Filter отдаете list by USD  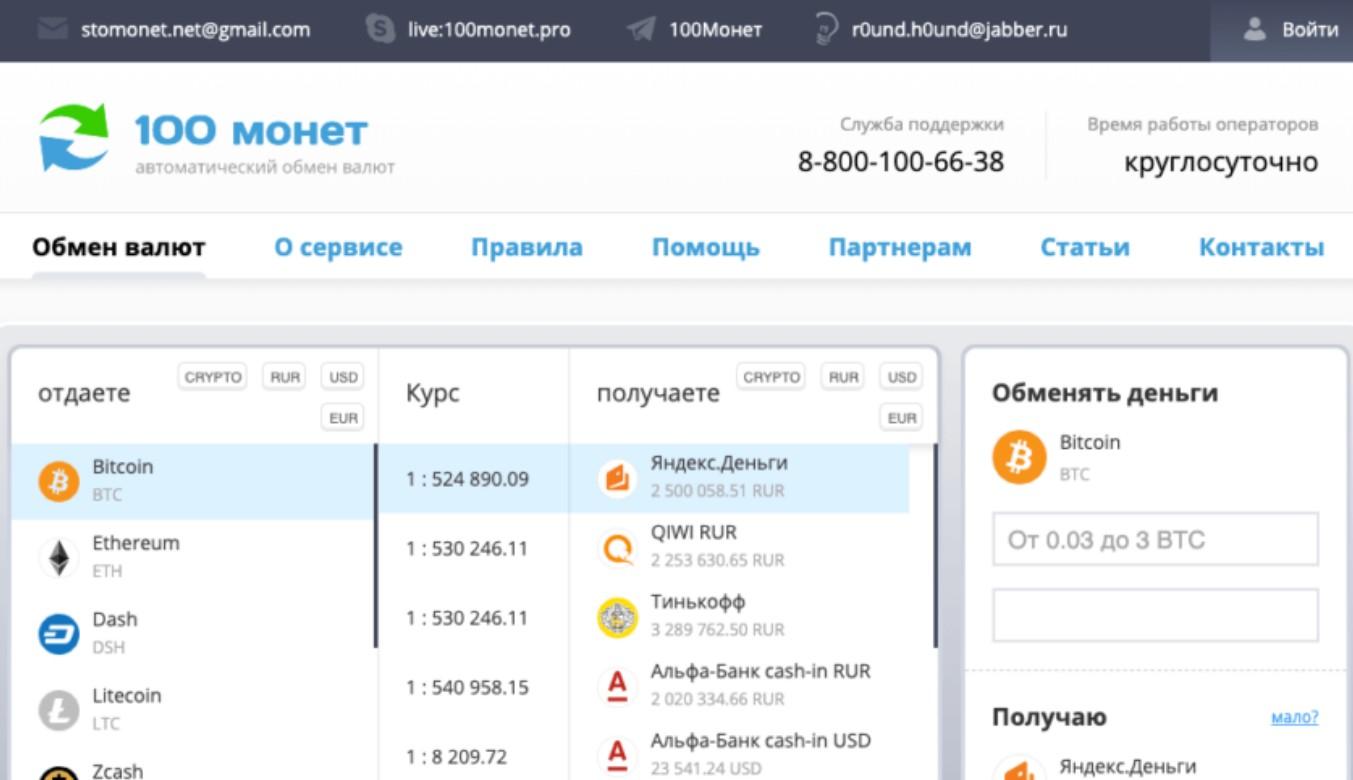click(x=343, y=377)
